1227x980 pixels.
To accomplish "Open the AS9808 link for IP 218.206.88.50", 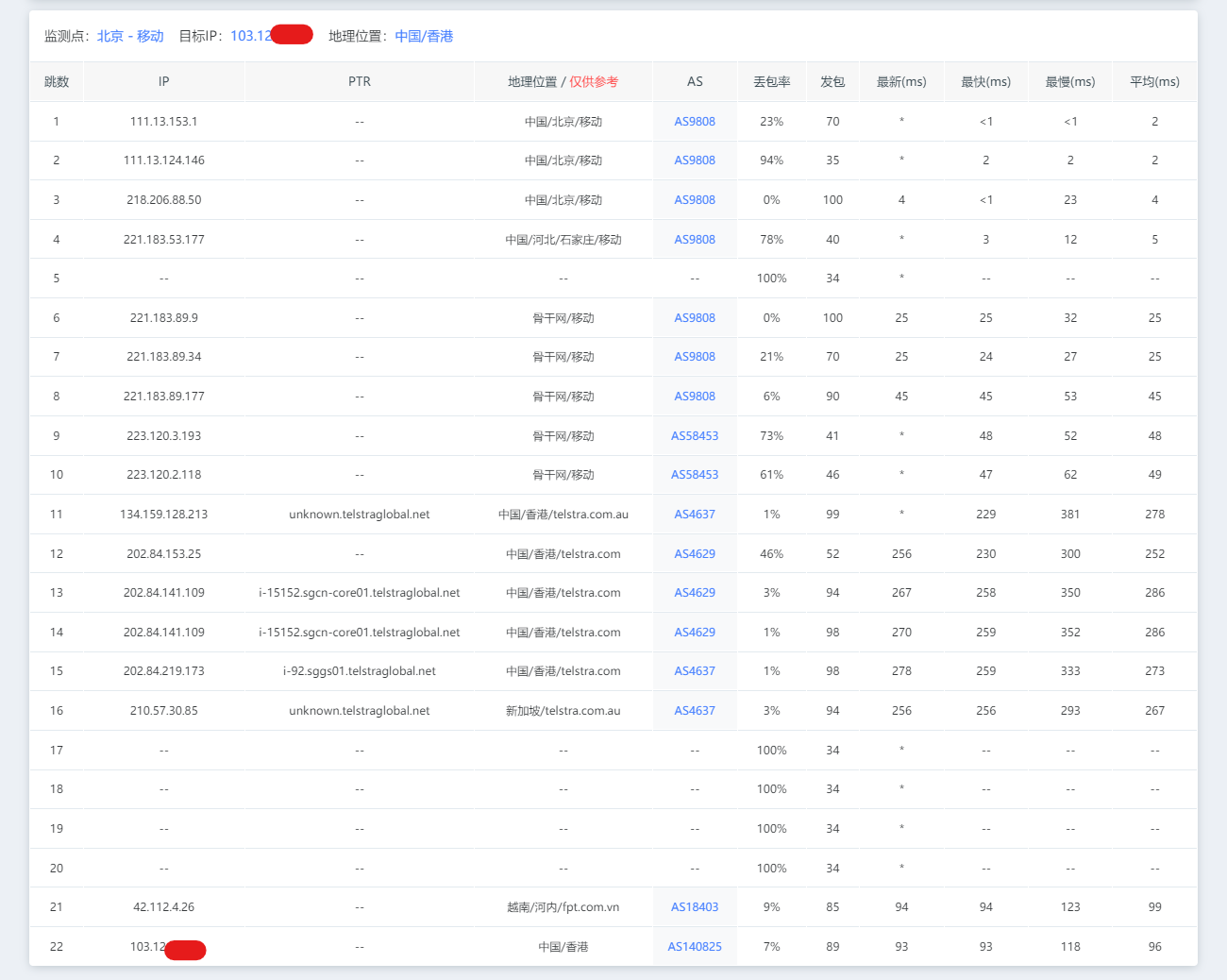I will tap(695, 200).
